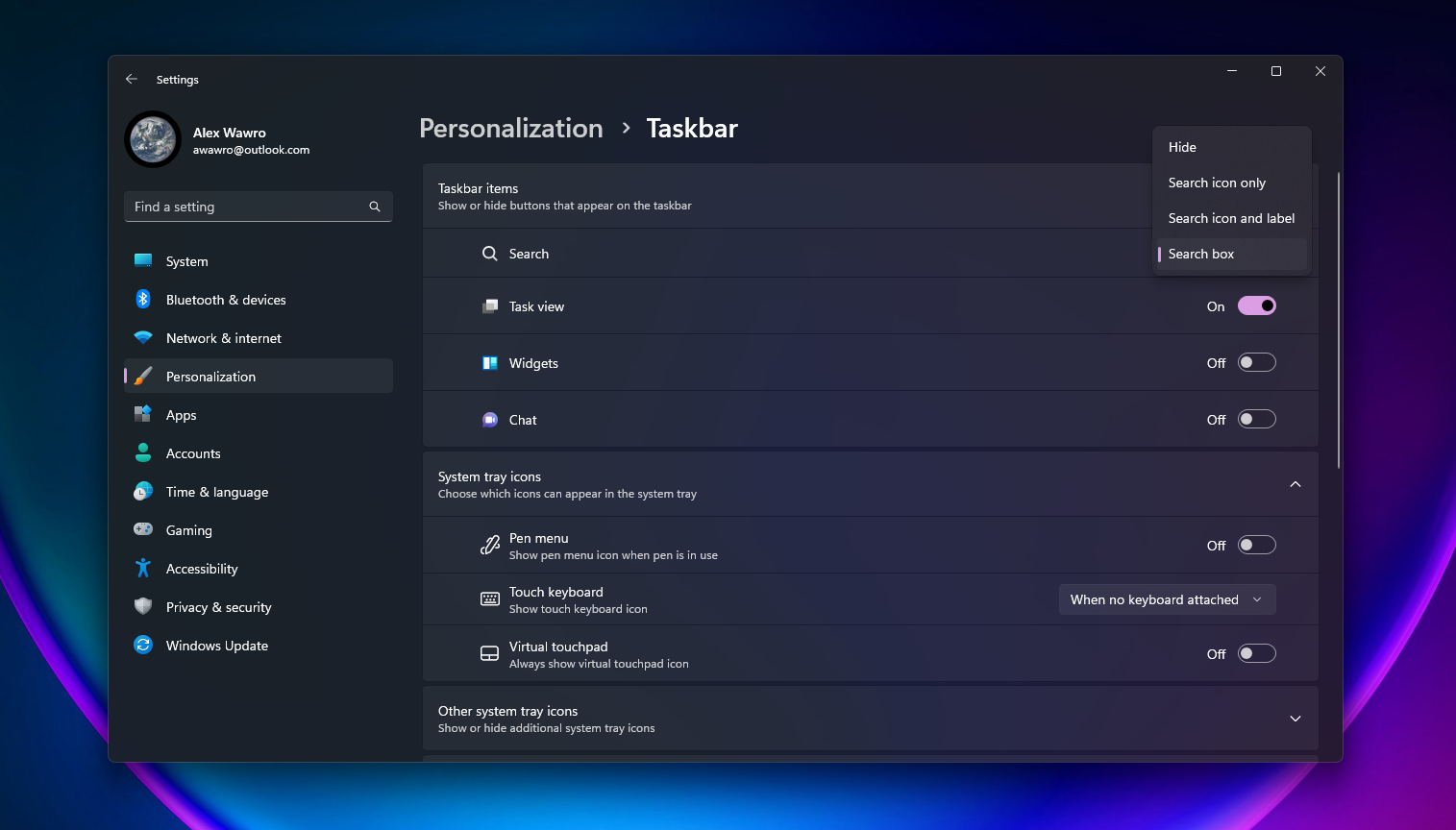Choose 'Hide' from the search menu
This screenshot has height=830, width=1456.
pos(1182,147)
